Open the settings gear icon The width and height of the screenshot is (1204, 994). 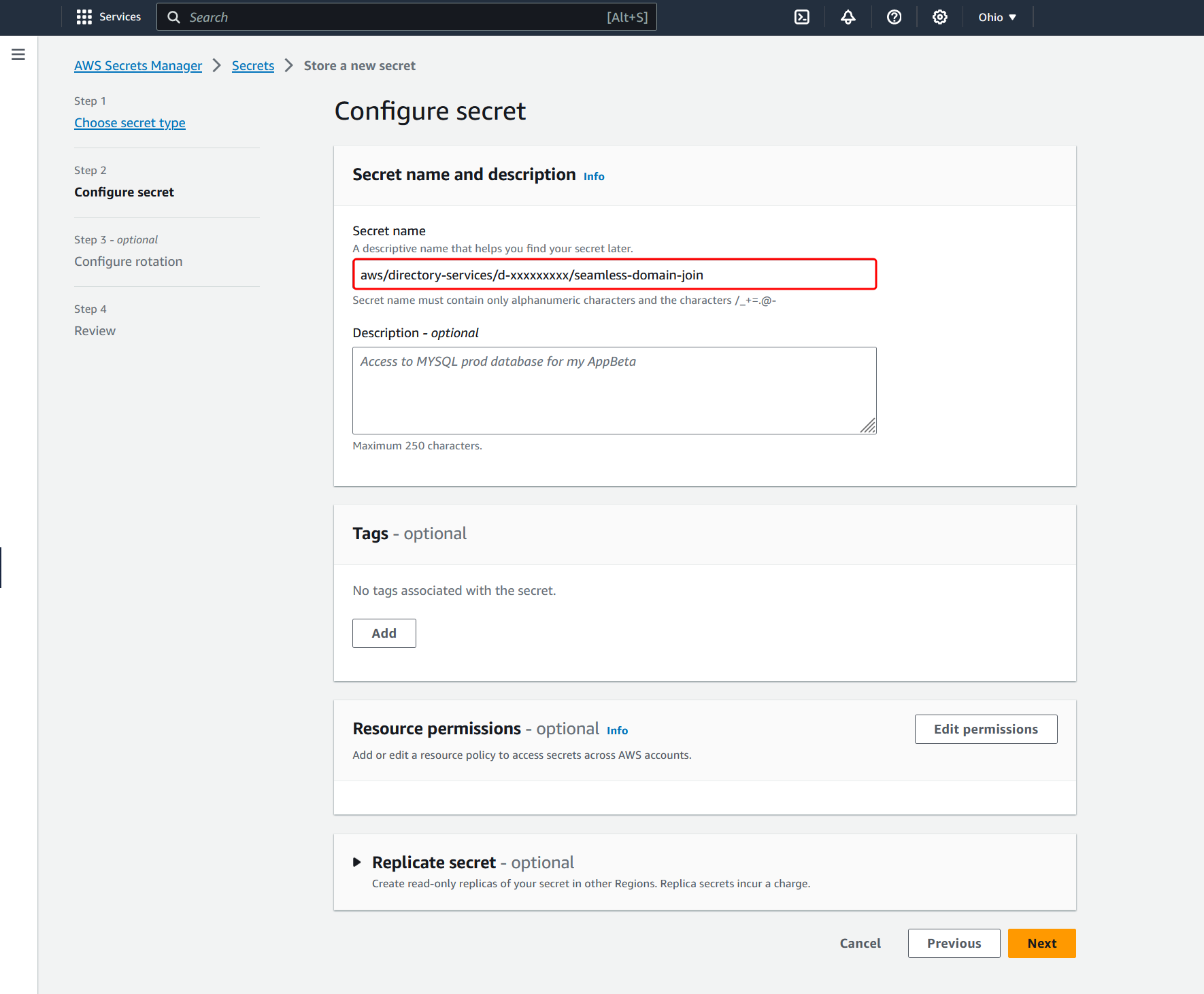(x=939, y=16)
